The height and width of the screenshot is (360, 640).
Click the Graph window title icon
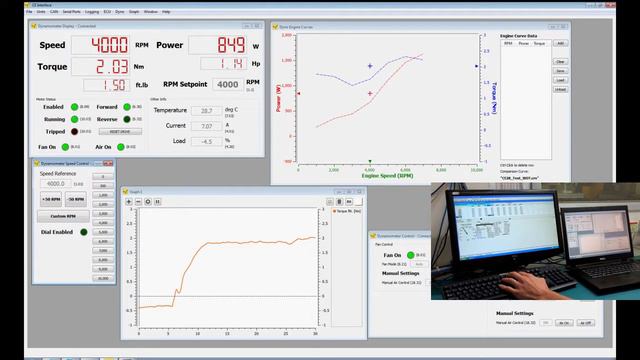coord(125,191)
